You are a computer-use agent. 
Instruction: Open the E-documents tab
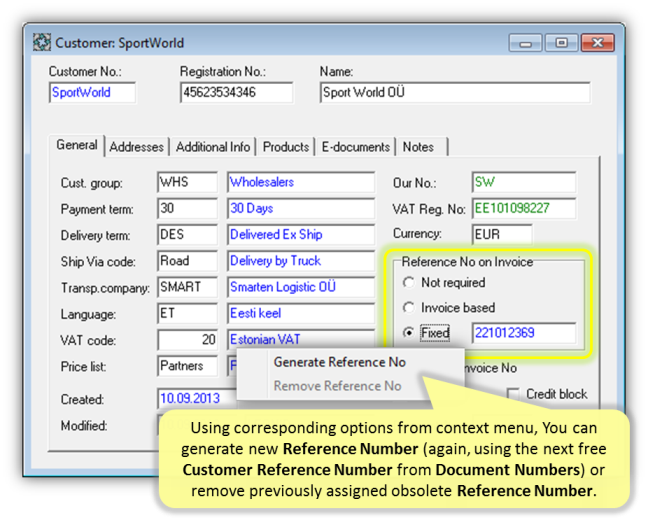[355, 147]
